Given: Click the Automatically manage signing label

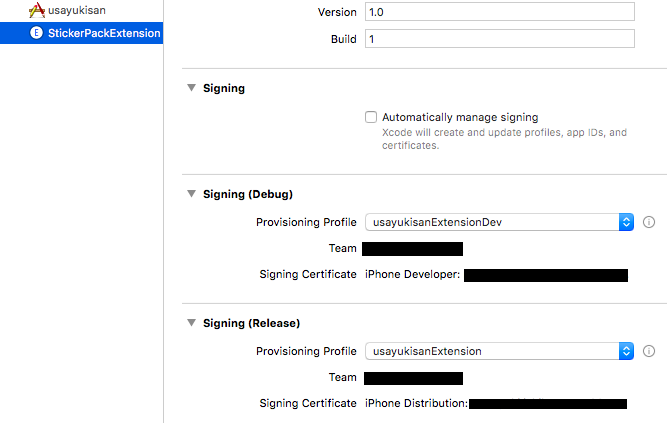Looking at the screenshot, I should coord(460,117).
